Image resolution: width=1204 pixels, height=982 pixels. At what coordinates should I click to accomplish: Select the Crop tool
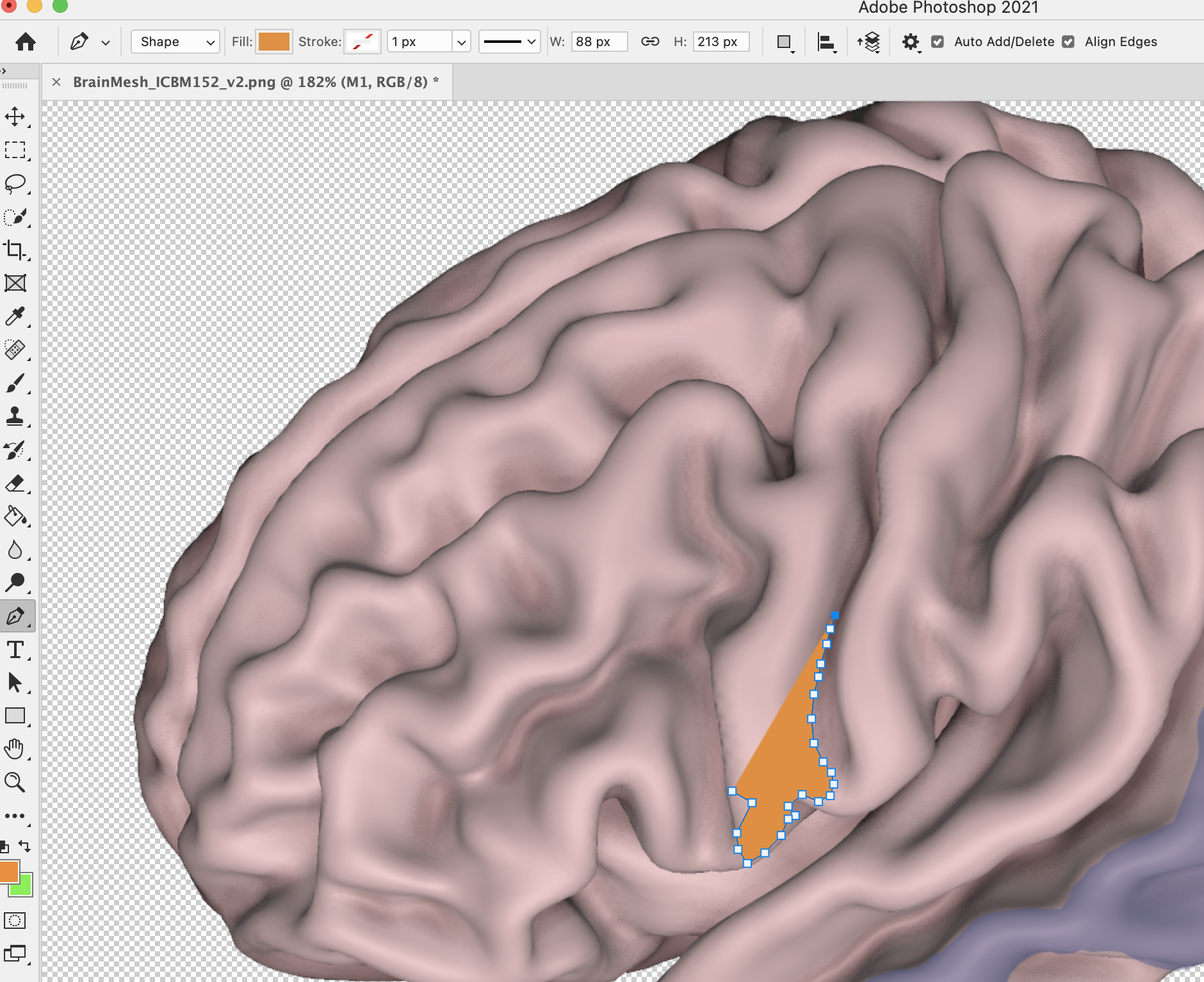pyautogui.click(x=15, y=250)
